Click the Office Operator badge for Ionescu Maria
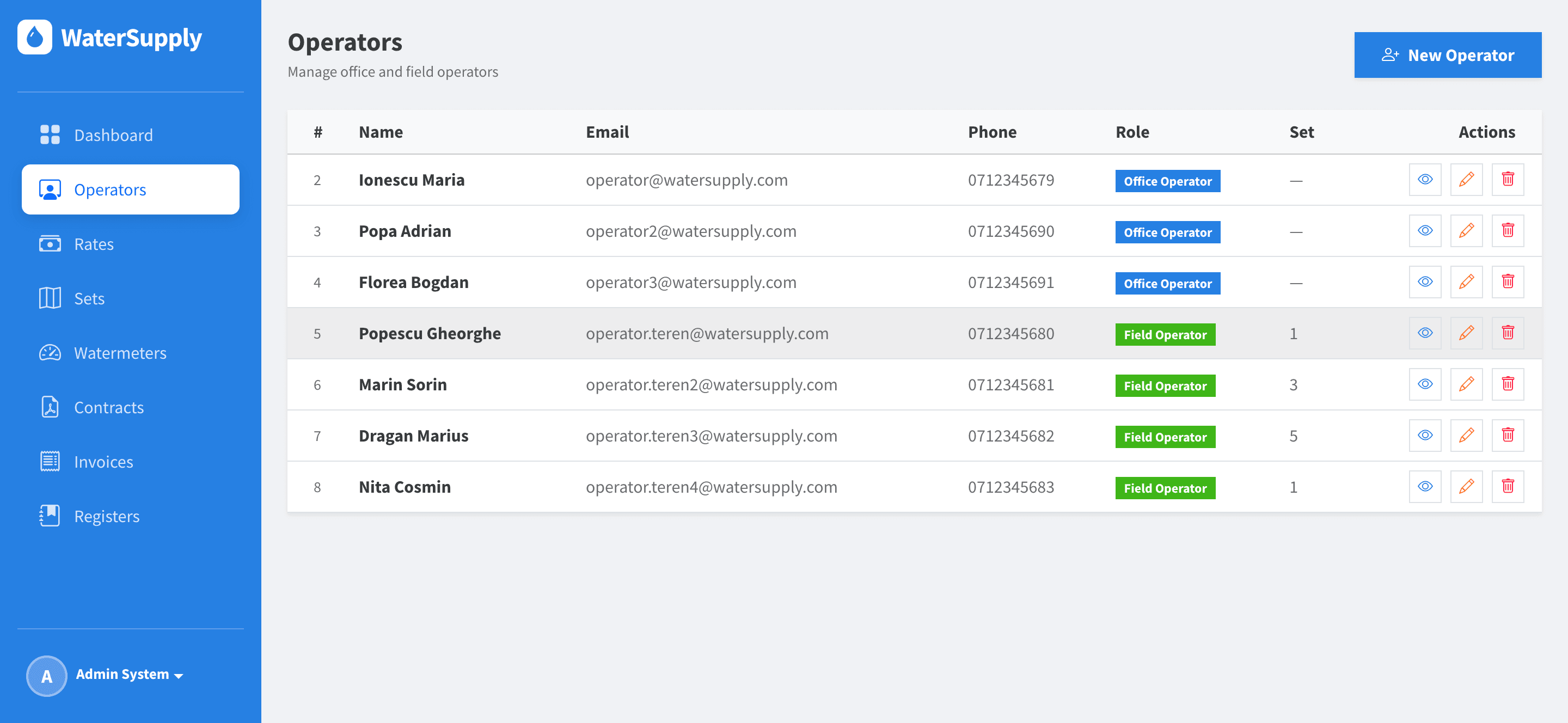 (1167, 181)
